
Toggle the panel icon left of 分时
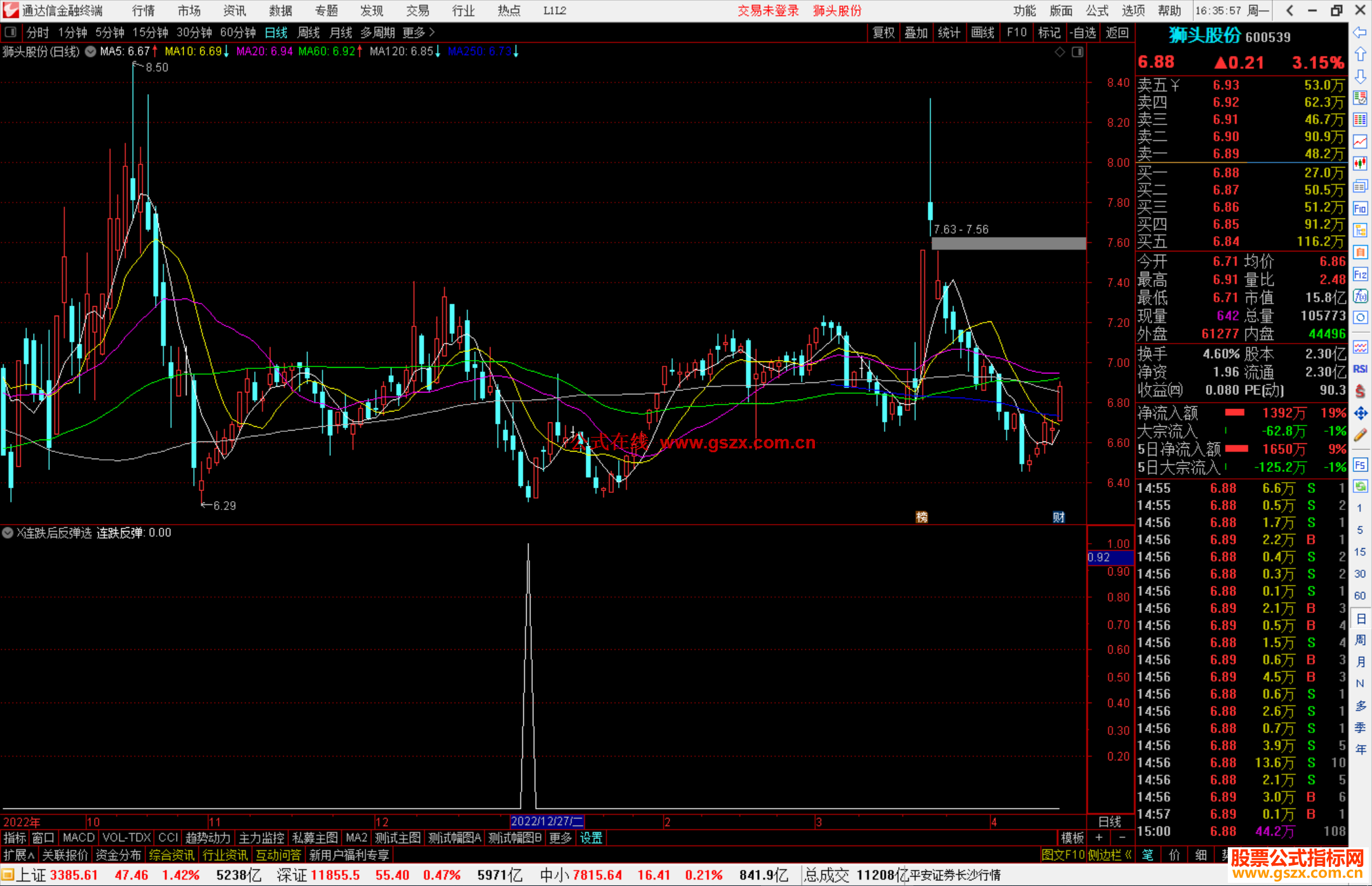click(x=11, y=32)
